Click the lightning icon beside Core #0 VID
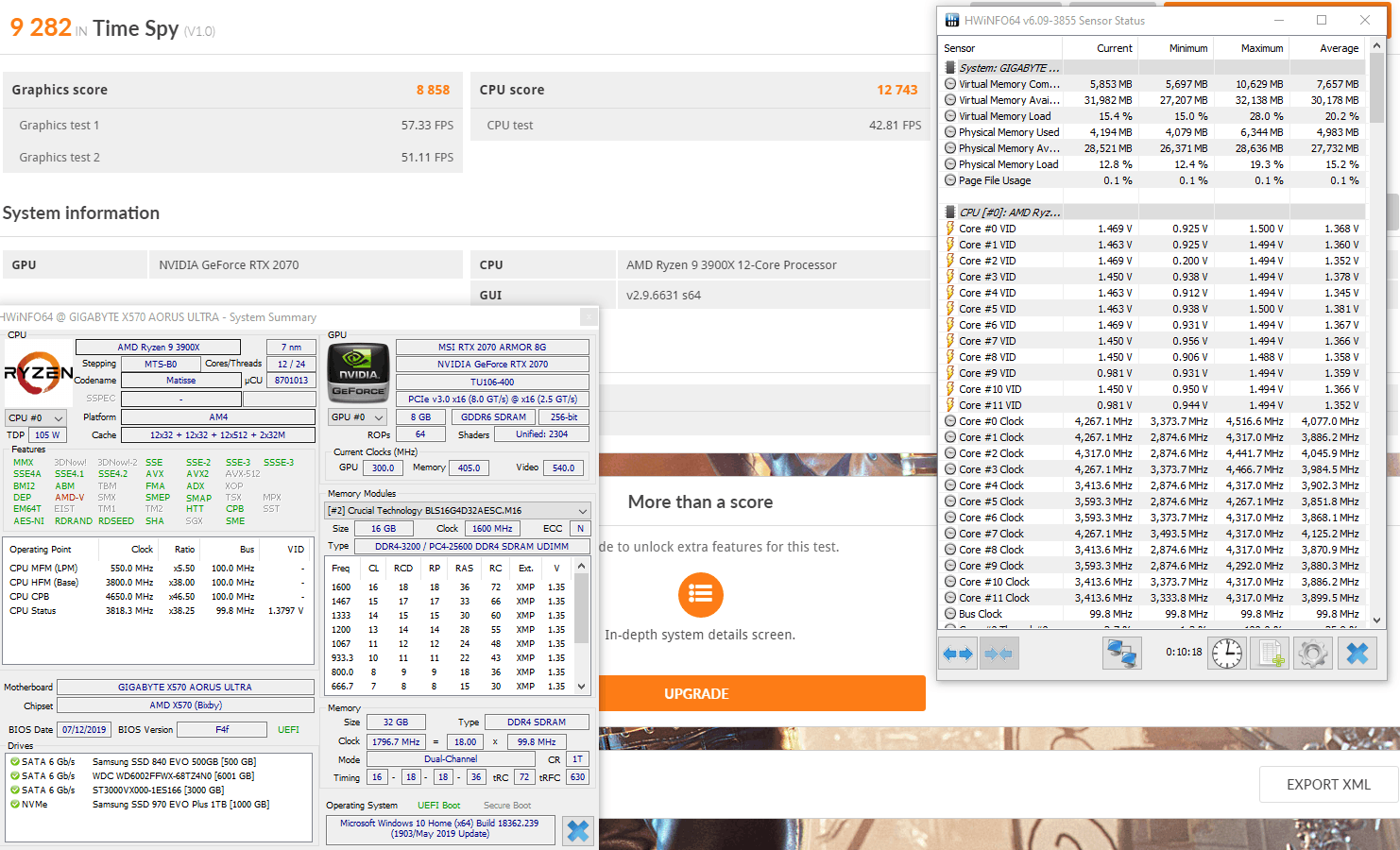The height and width of the screenshot is (850, 1400). click(950, 229)
